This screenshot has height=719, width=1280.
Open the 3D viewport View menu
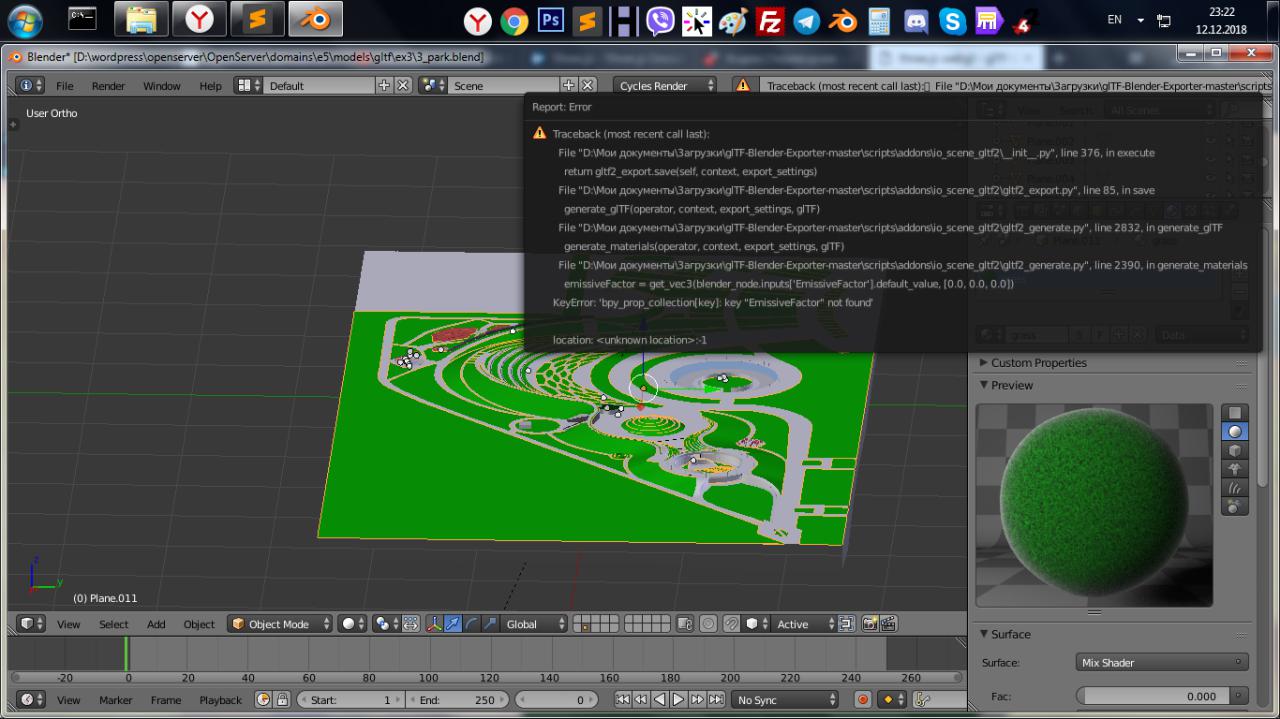click(69, 624)
